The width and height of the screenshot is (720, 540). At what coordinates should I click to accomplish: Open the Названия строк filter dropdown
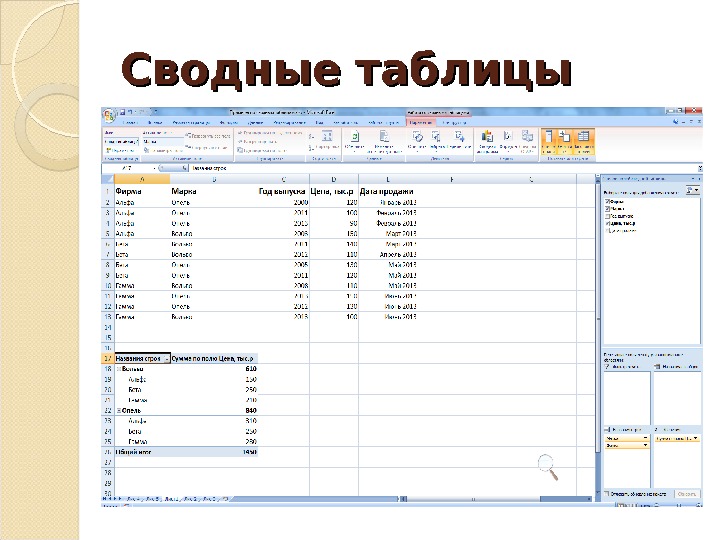click(166, 359)
